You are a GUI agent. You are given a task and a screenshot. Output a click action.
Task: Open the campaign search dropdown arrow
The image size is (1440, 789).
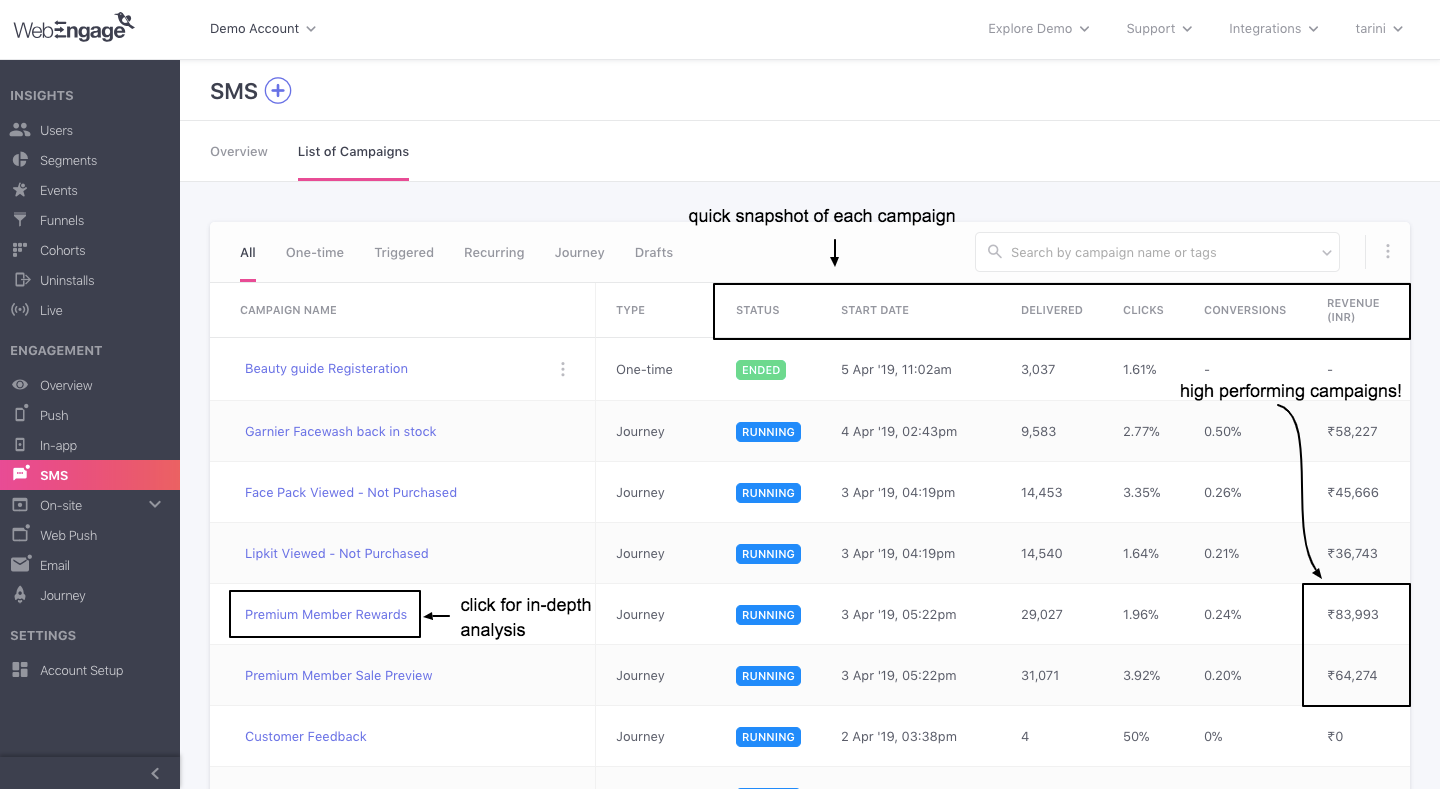pos(1327,253)
